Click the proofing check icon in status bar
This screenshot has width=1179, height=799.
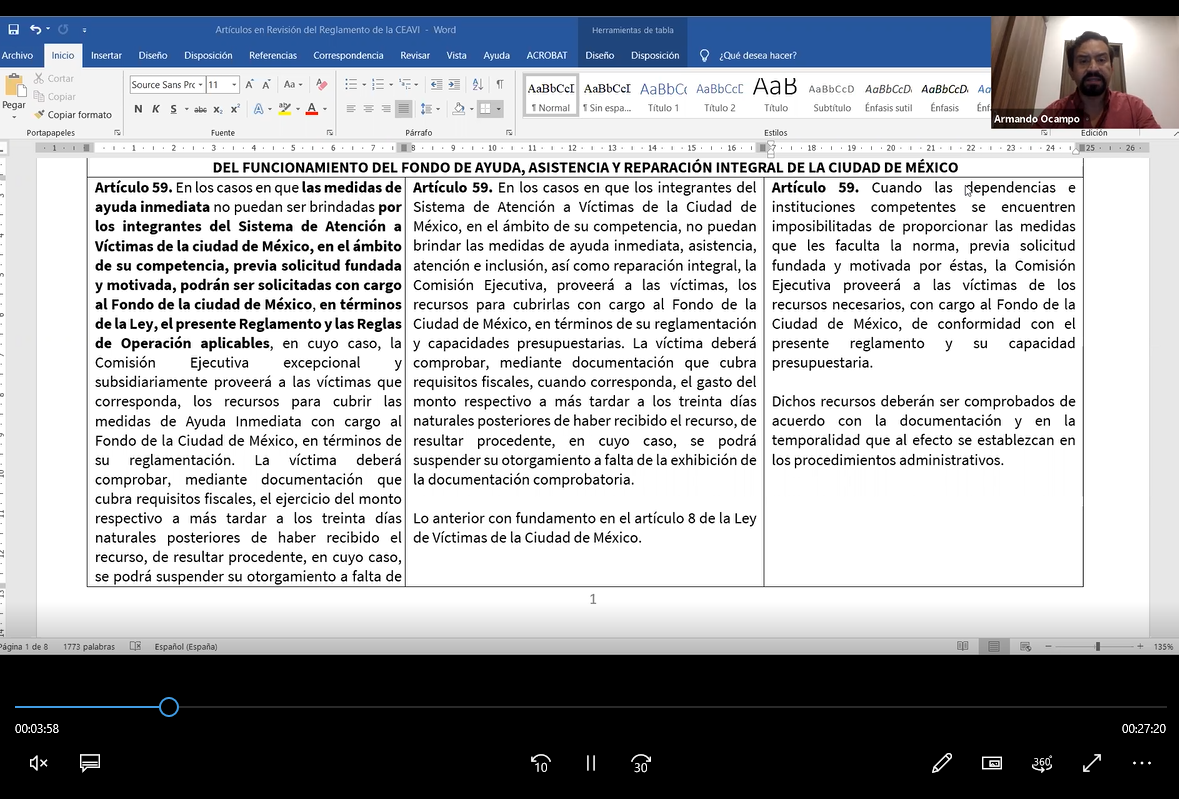click(135, 646)
